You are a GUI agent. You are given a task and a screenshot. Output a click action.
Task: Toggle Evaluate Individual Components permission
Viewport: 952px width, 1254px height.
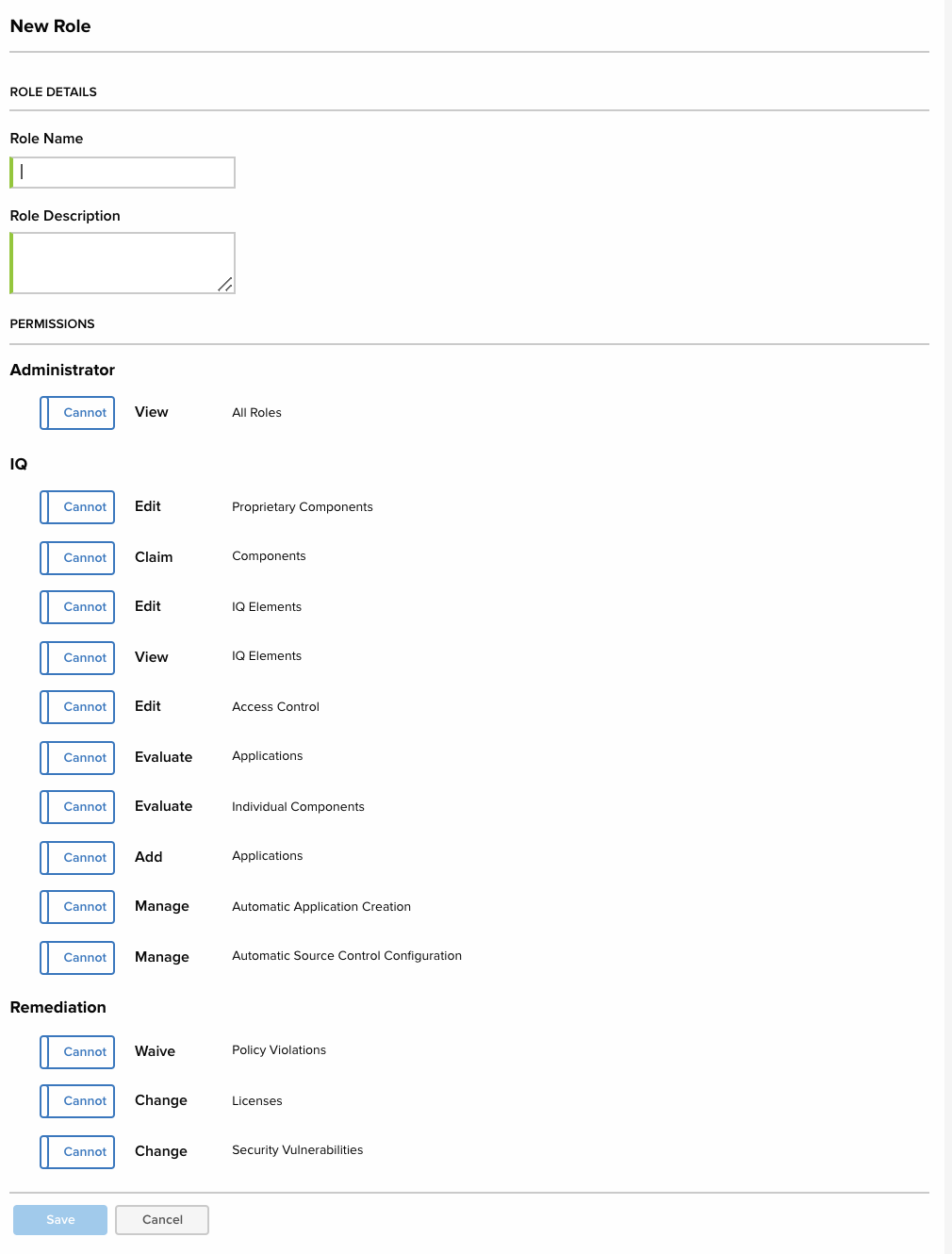pyautogui.click(x=77, y=807)
